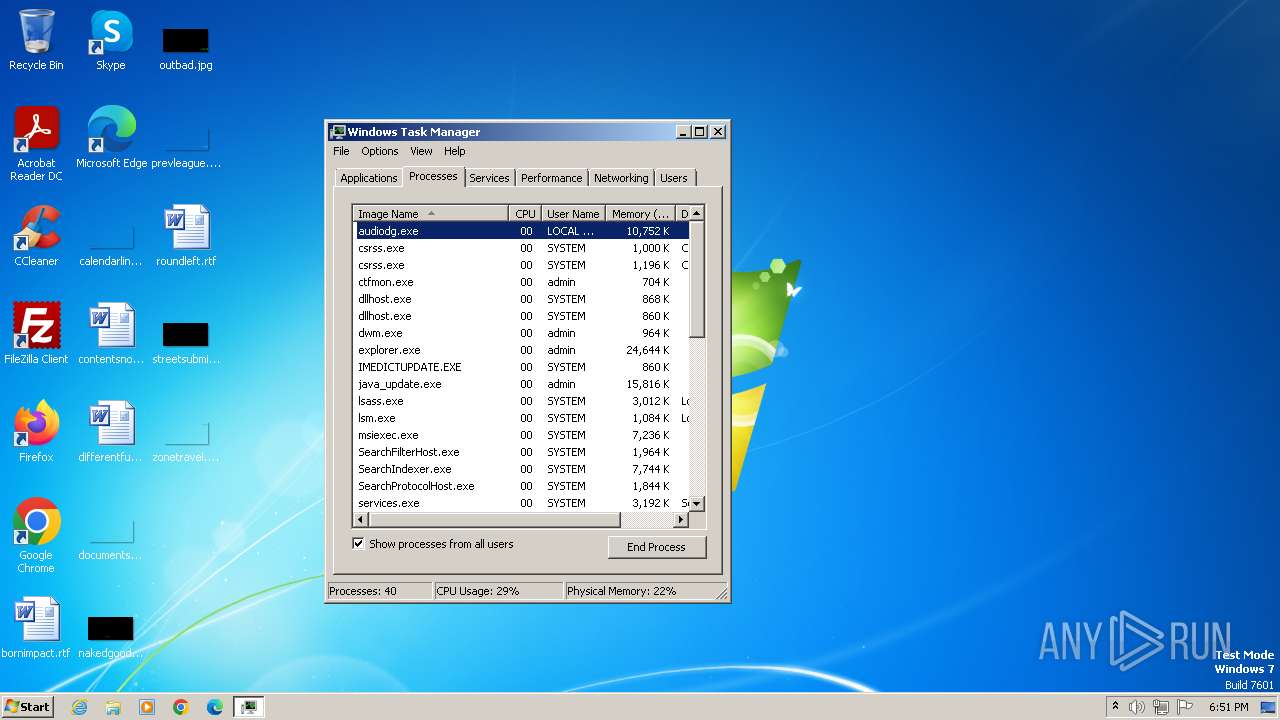Open the CCleaner desktop shortcut
This screenshot has width=1280, height=720.
coord(36,236)
